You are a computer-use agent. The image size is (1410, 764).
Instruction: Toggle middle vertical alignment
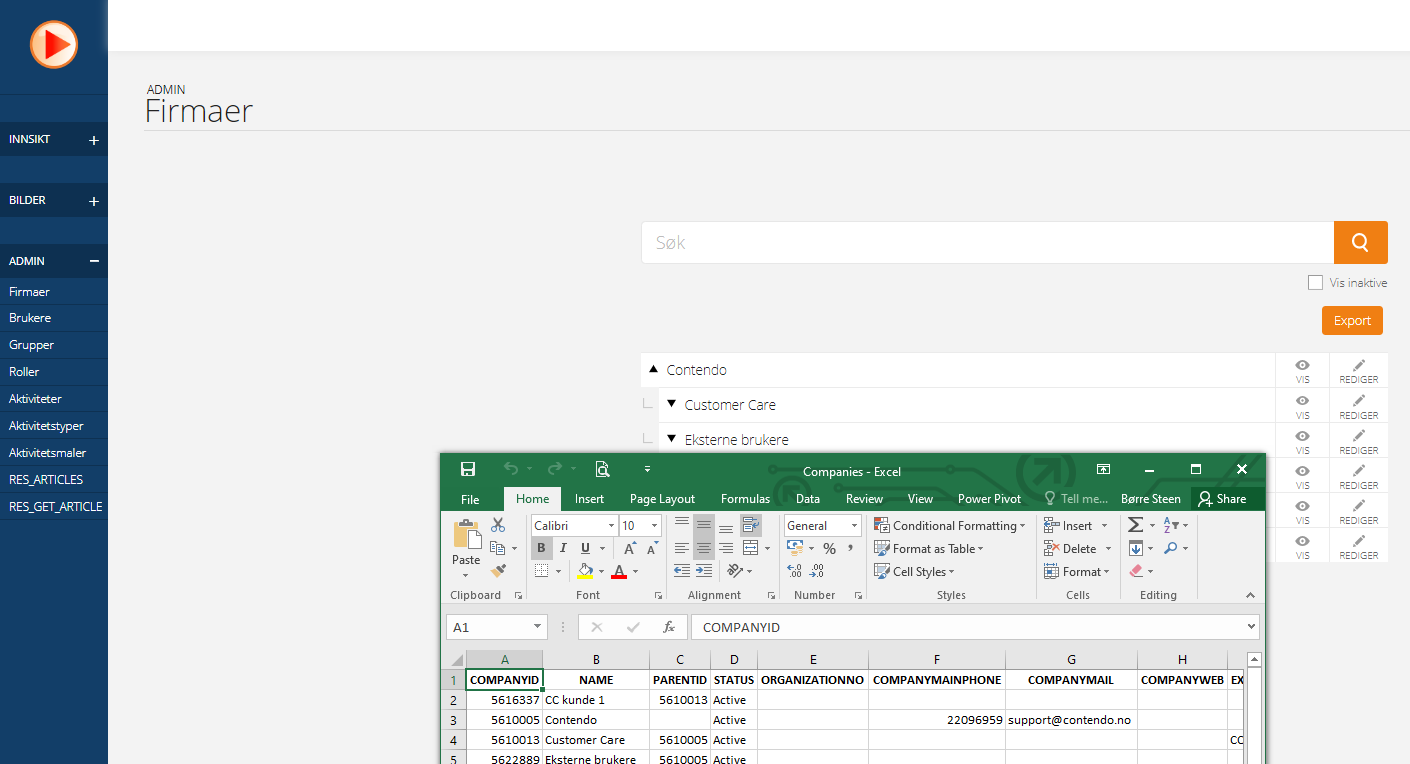[704, 525]
